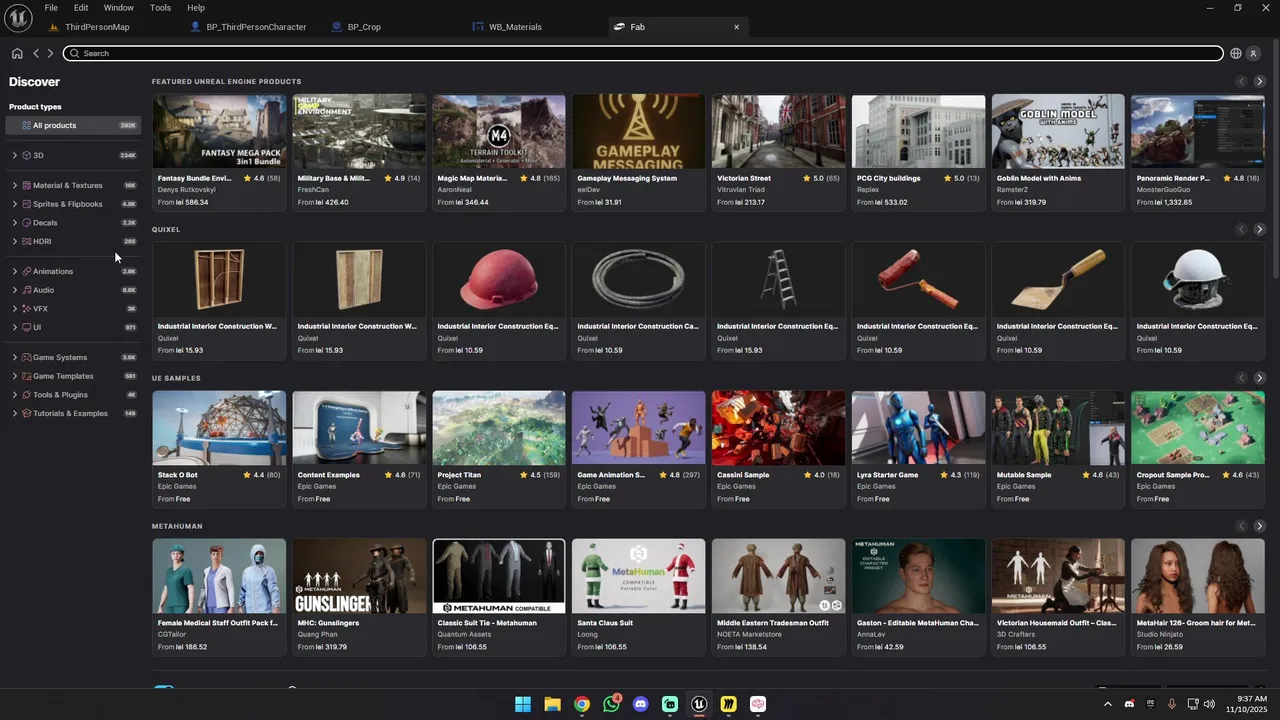Open Lyra Starter Game product title
Viewport: 1280px width, 720px height.
[887, 475]
